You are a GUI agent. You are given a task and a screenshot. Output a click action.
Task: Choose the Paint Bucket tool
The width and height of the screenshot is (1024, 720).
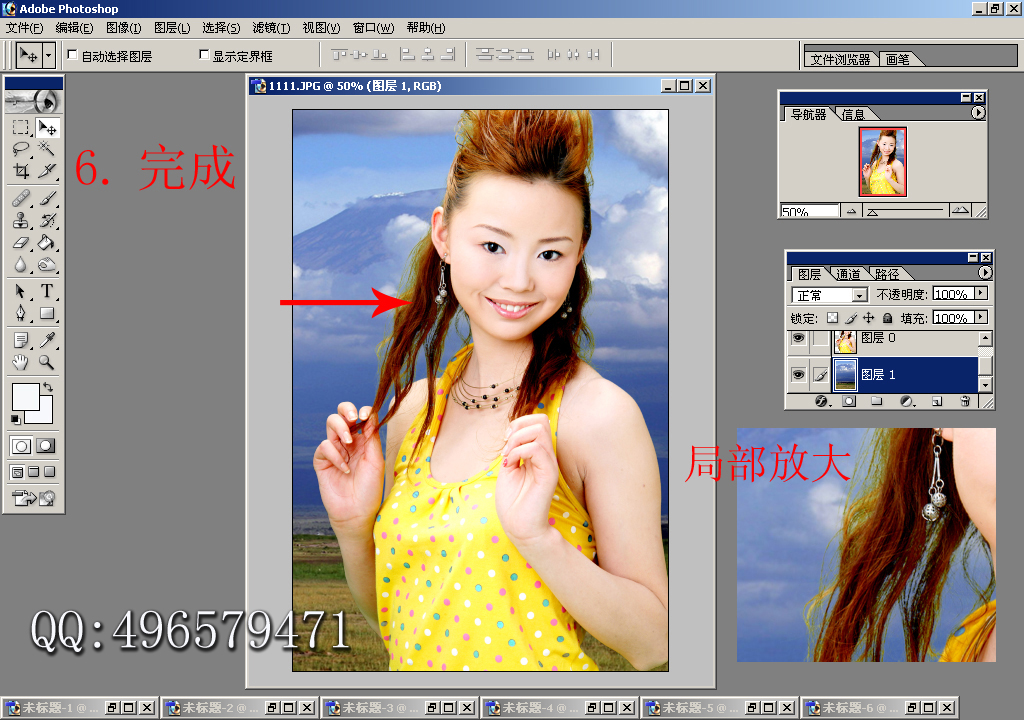(46, 242)
